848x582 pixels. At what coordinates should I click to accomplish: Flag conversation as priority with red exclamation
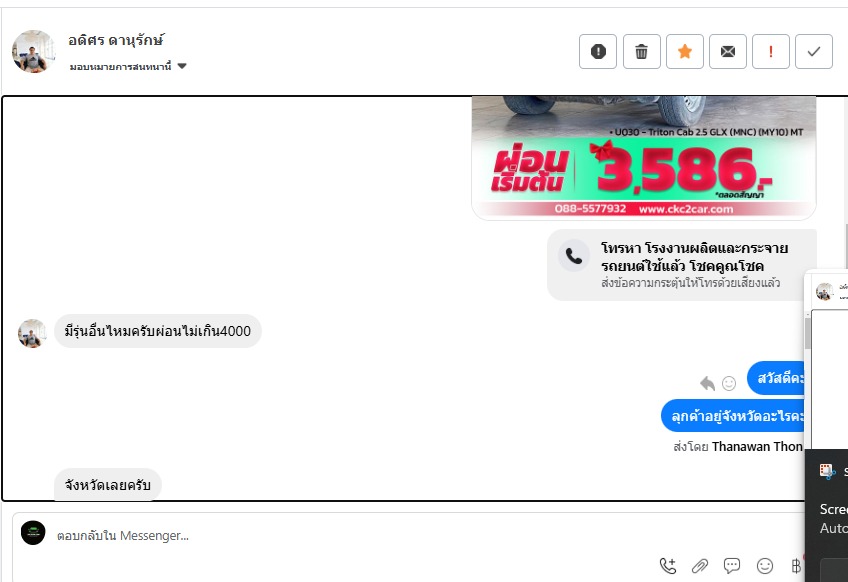[771, 51]
